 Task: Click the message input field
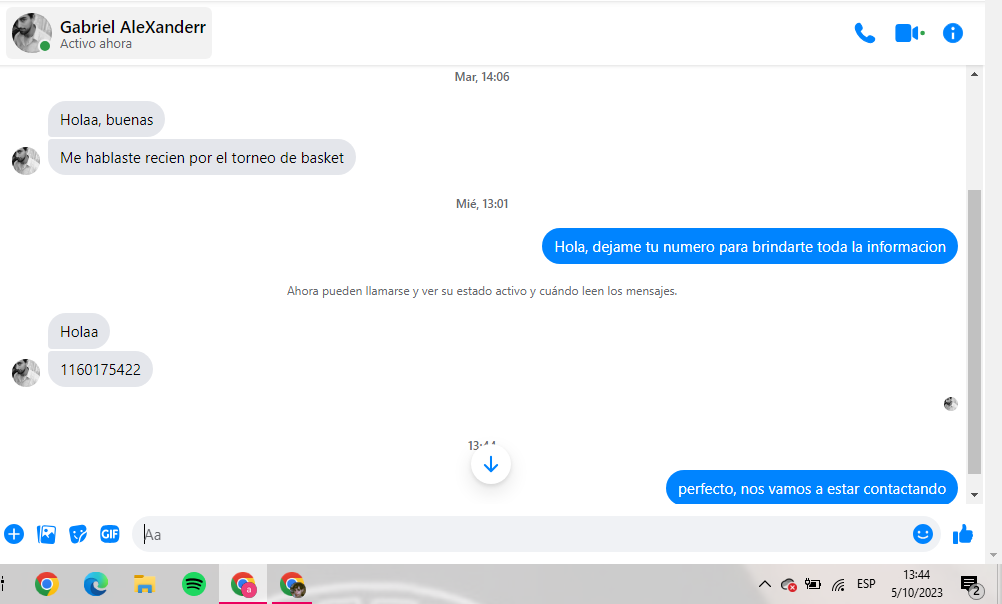point(524,534)
